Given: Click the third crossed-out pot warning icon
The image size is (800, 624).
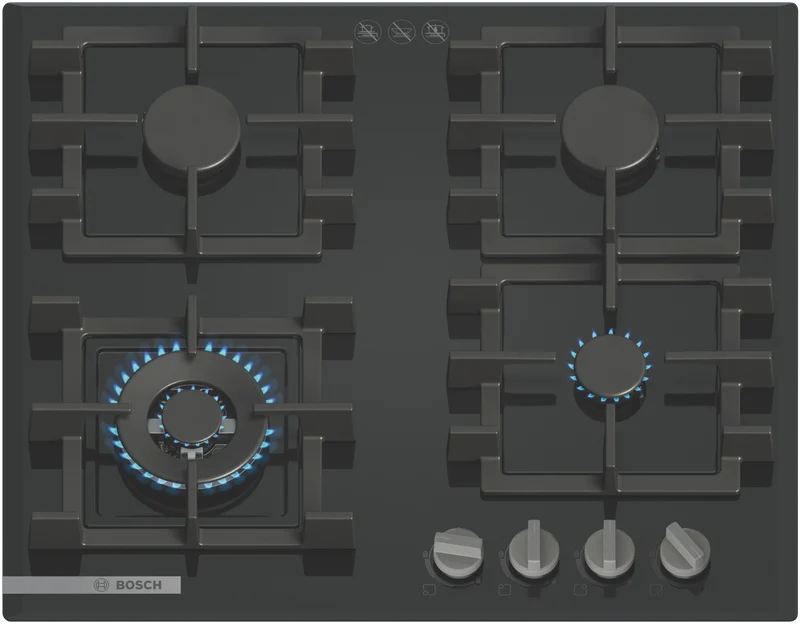Looking at the screenshot, I should (435, 32).
